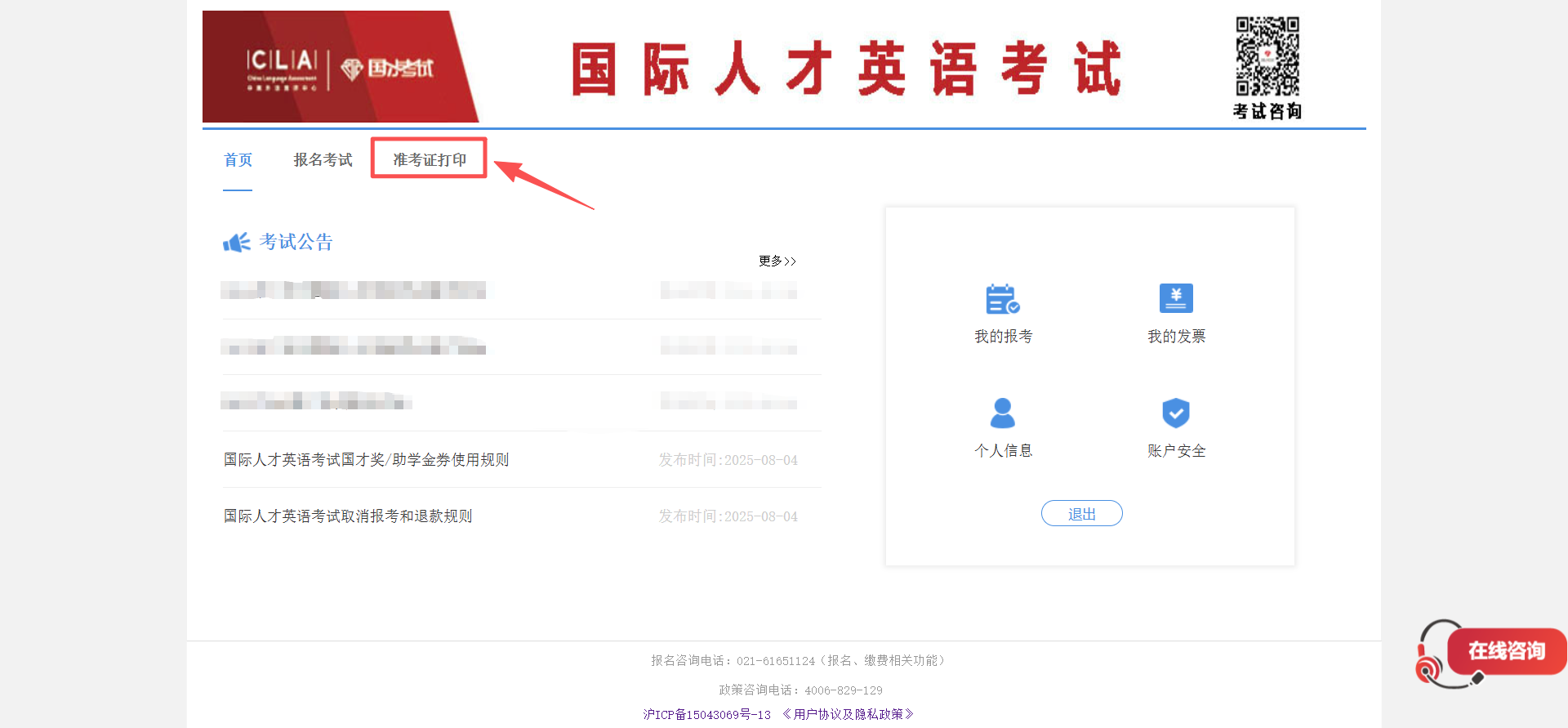Switch to the 报名考试 tab

323,160
